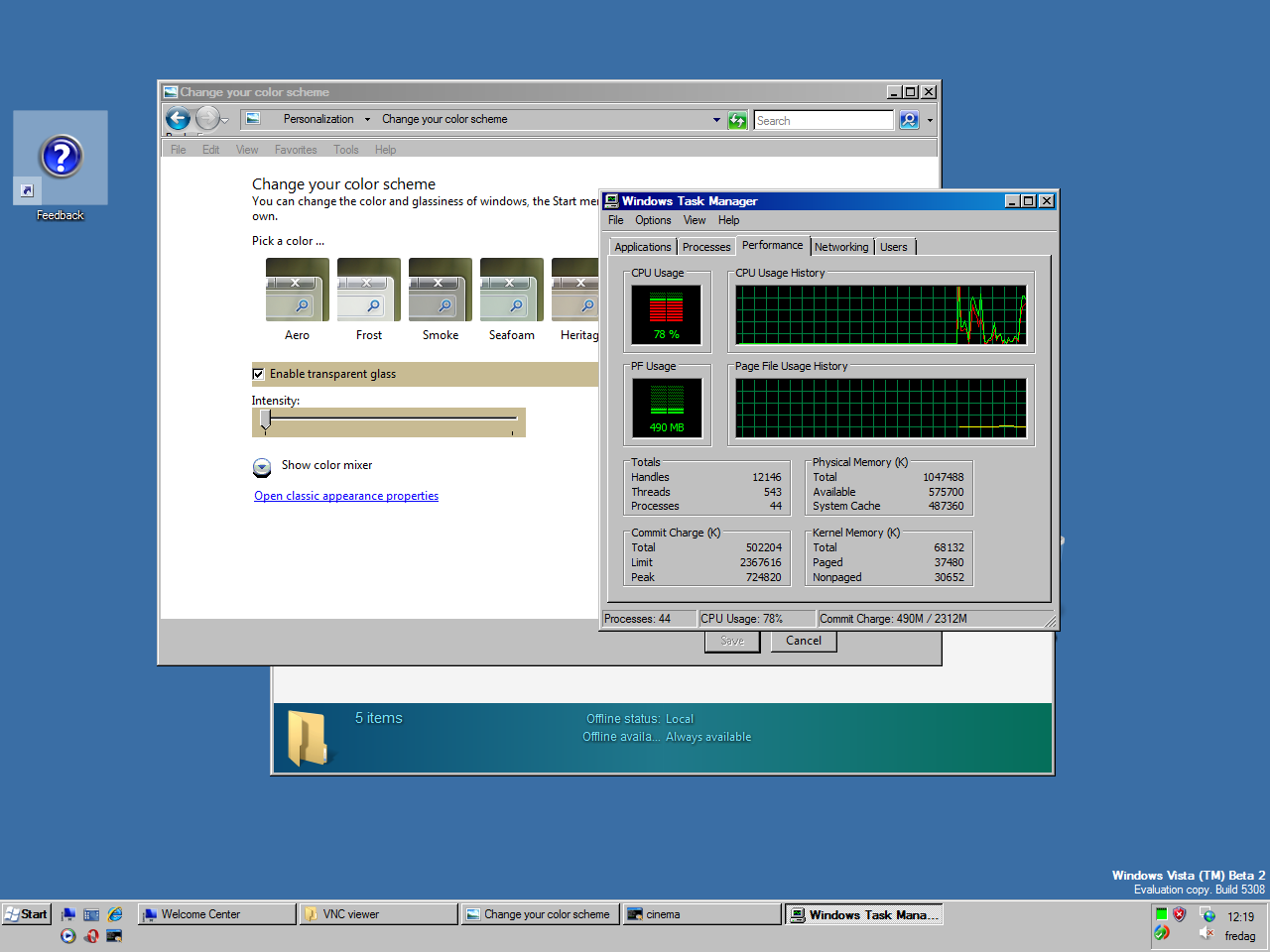The width and height of the screenshot is (1270, 952).
Task: Switch to the Applications tab
Action: click(643, 247)
